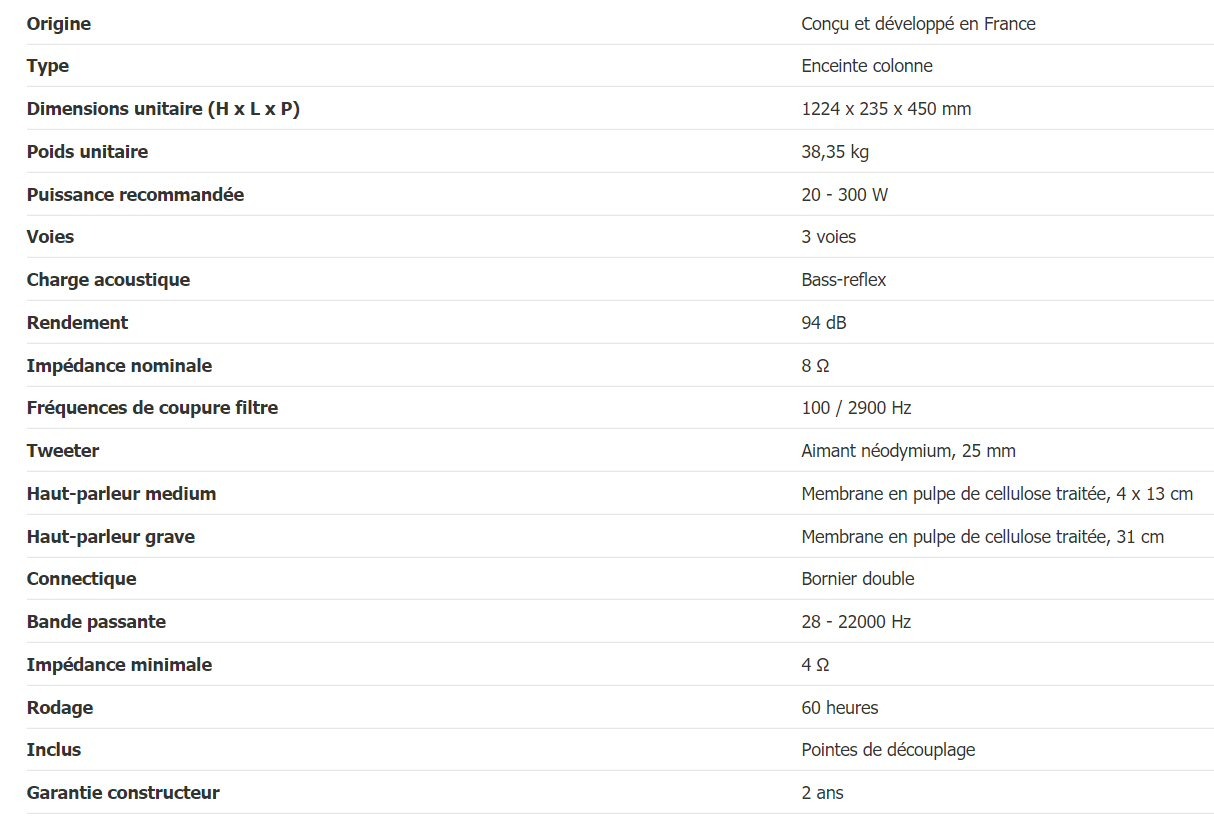Click the "28 - 22000 Hz" value

pyautogui.click(x=856, y=622)
